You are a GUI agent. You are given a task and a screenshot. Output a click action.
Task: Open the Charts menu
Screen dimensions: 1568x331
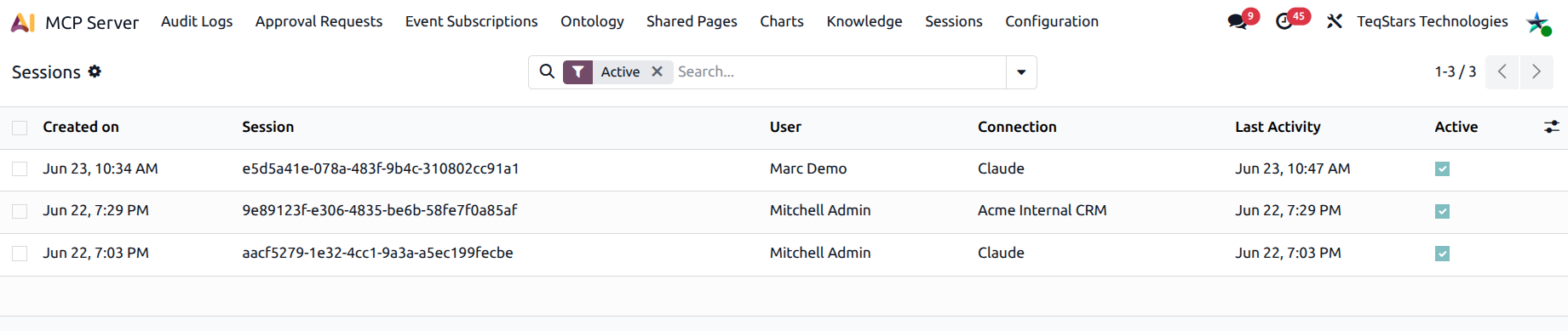[782, 21]
